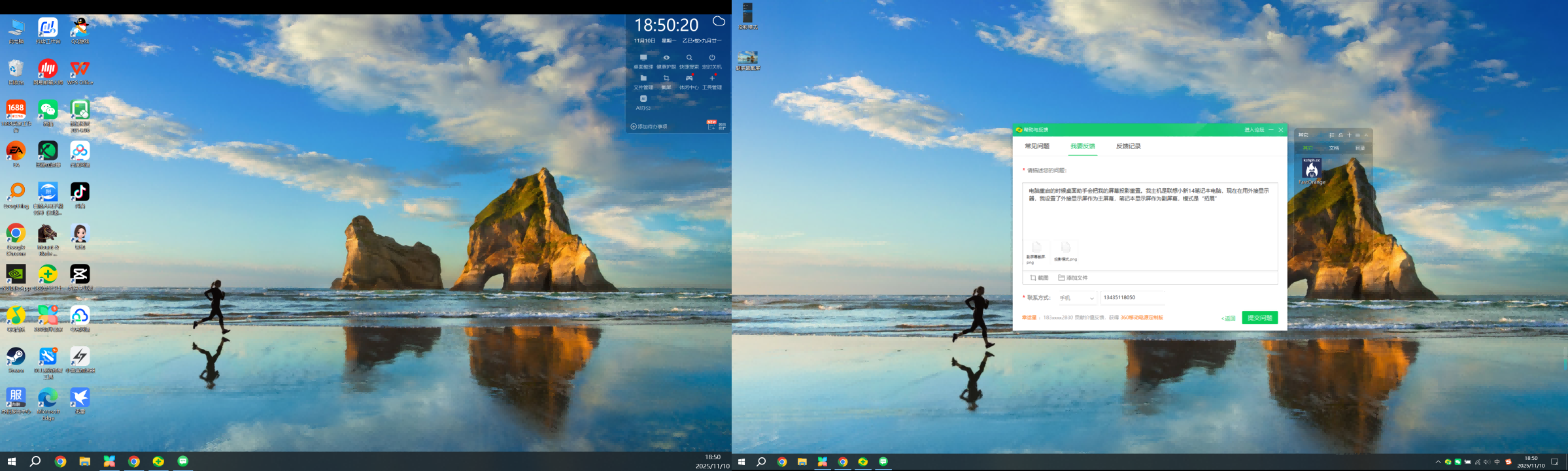Viewport: 1568px width, 471px height.
Task: Collapse the 其它 organizer panel with chevron
Action: [1366, 135]
